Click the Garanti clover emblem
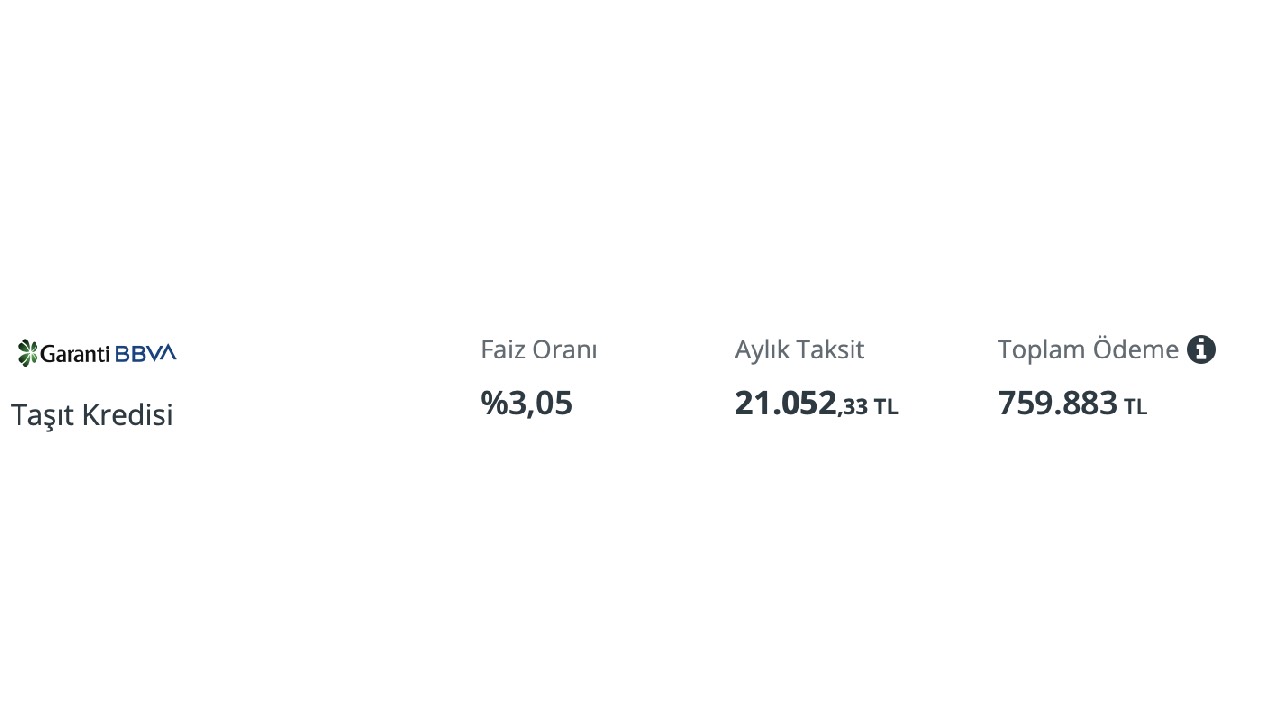Image resolution: width=1280 pixels, height=720 pixels. click(x=28, y=353)
